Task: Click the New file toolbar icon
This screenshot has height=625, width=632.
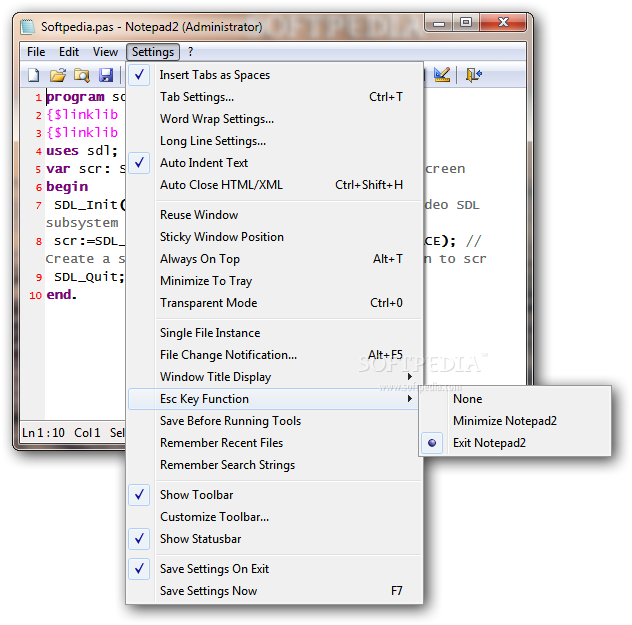Action: 34,75
